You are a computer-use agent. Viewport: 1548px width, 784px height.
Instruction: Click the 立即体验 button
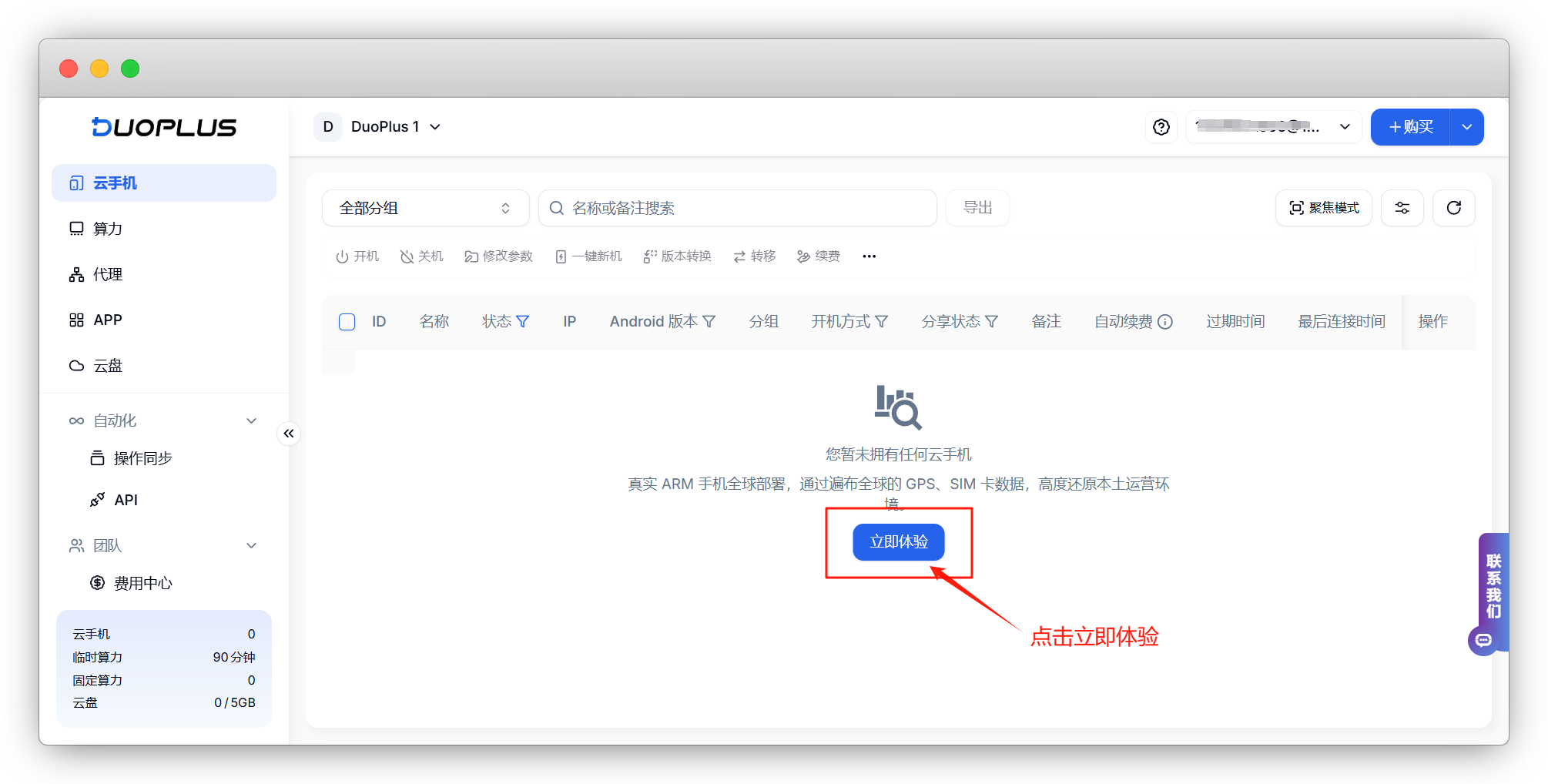[899, 542]
